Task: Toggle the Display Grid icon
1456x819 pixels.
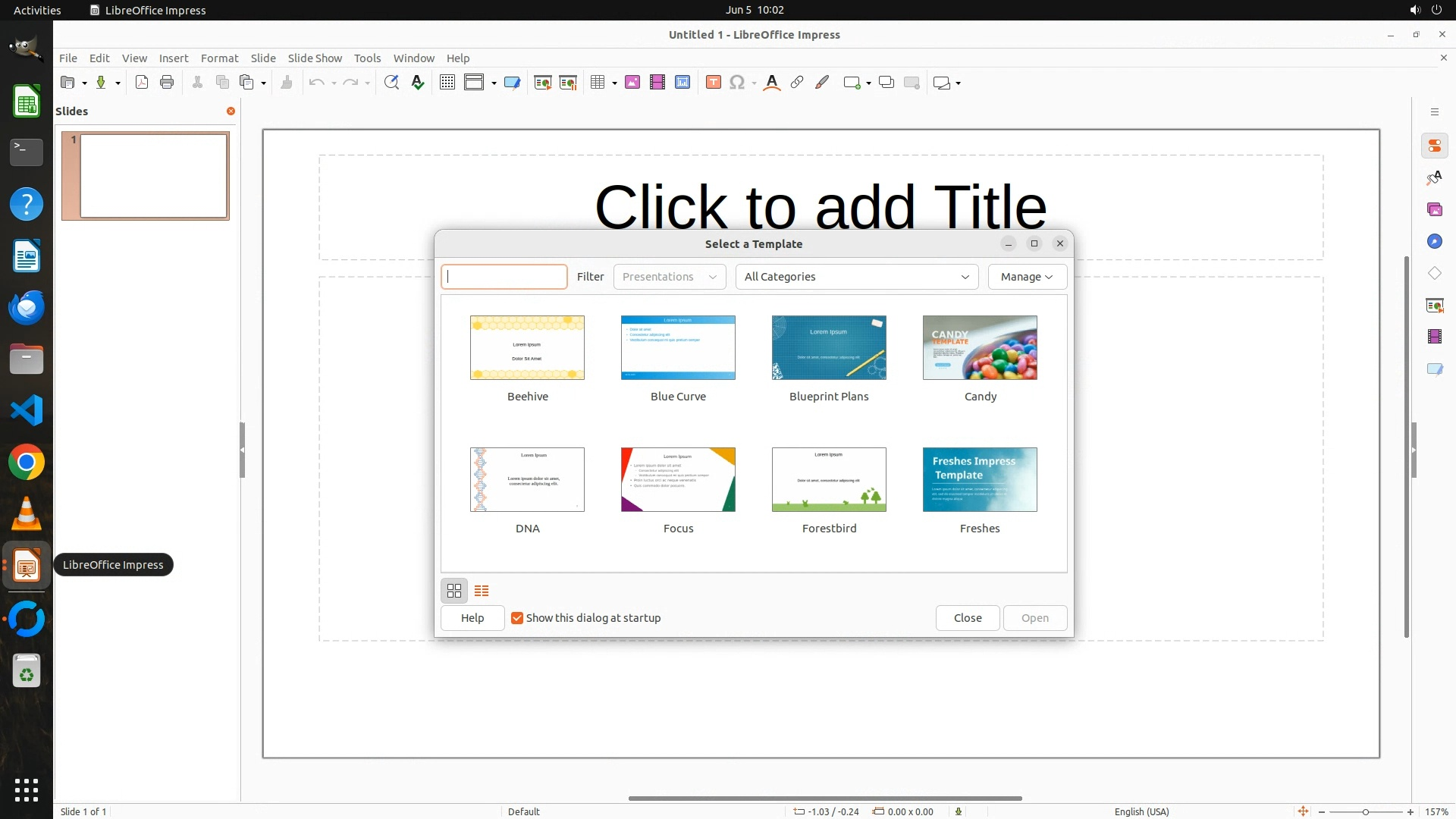Action: click(x=447, y=83)
